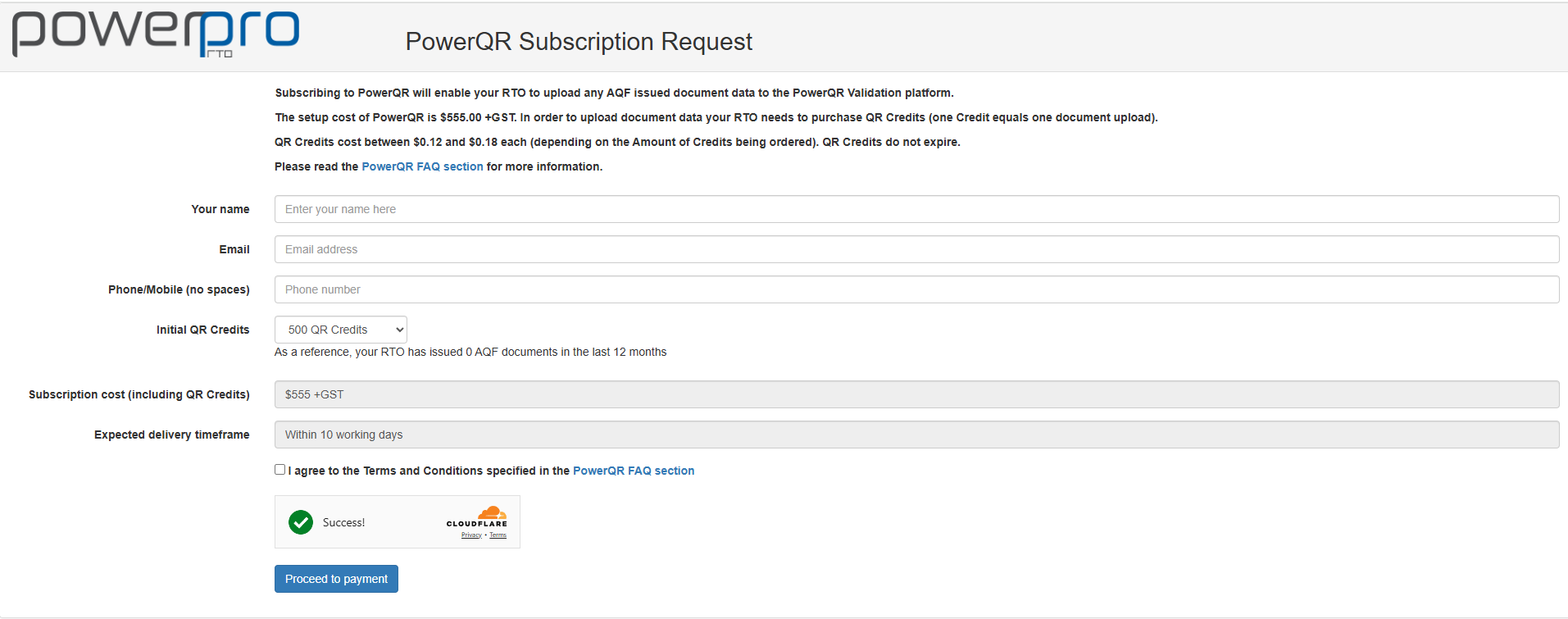This screenshot has width=1568, height=619.
Task: Click the PowerQR Subscription Request heading
Action: [x=579, y=42]
